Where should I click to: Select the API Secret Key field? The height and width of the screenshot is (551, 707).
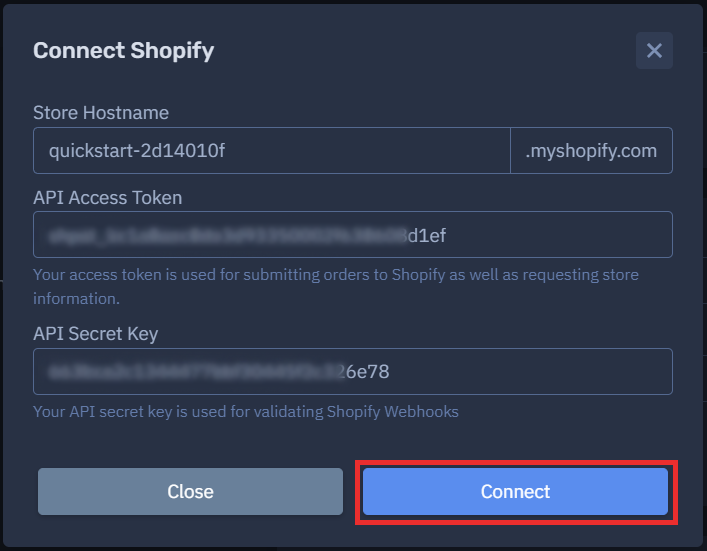(x=352, y=371)
